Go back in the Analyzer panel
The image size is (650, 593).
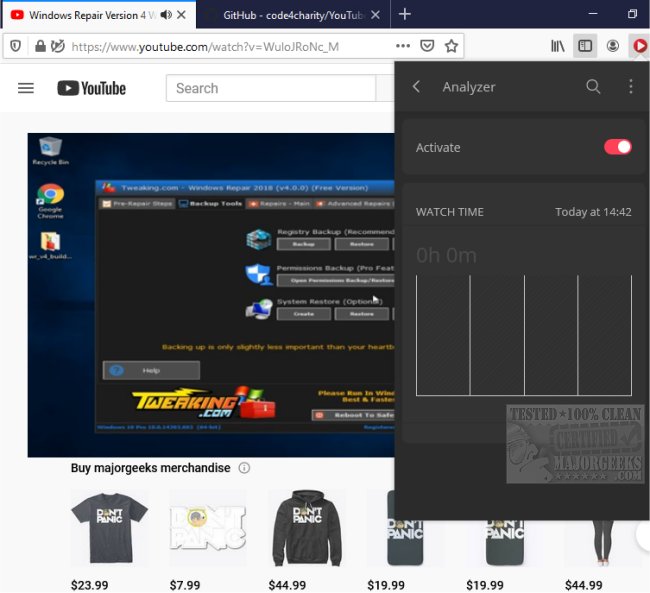pyautogui.click(x=416, y=87)
